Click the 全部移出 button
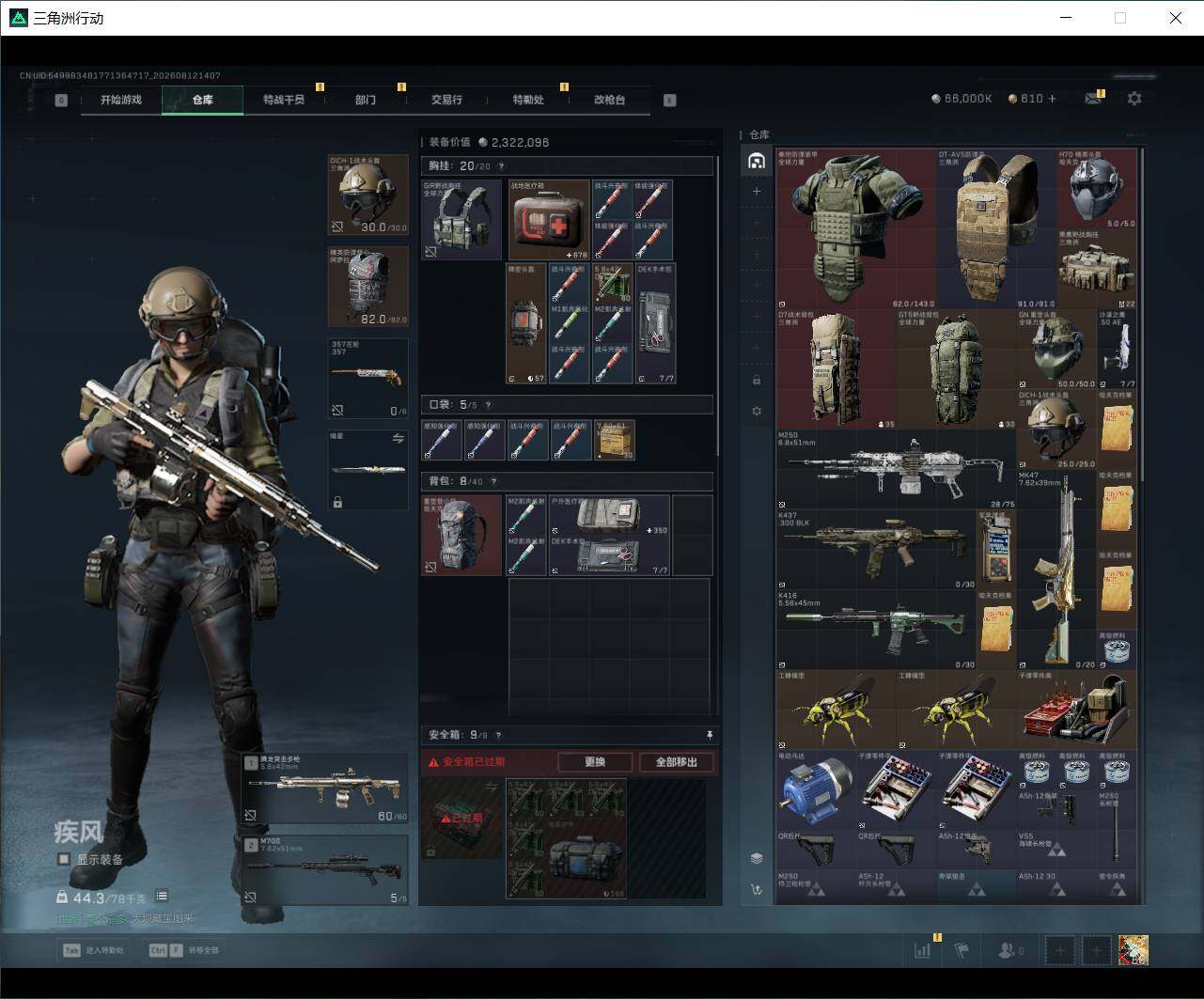Viewport: 1204px width, 999px height. (x=677, y=762)
